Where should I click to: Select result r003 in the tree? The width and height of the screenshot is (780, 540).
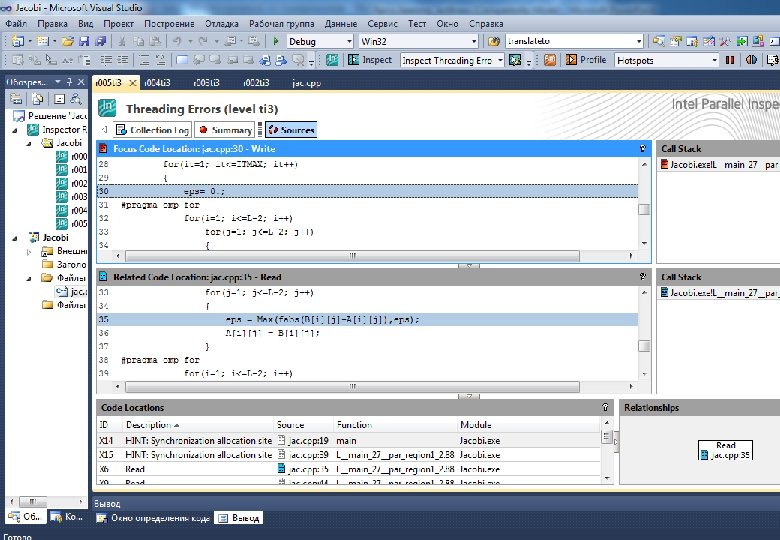[72, 197]
